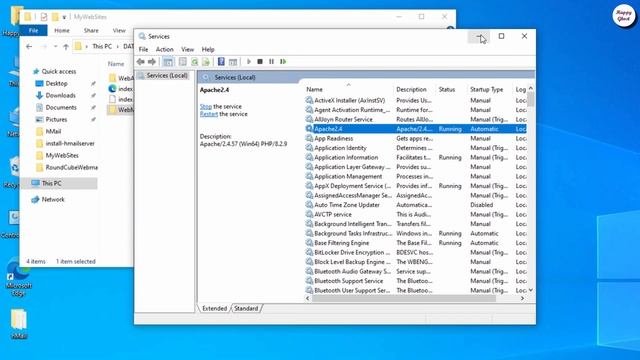Open the View menu in Services
This screenshot has height=360, width=640.
[x=187, y=49]
